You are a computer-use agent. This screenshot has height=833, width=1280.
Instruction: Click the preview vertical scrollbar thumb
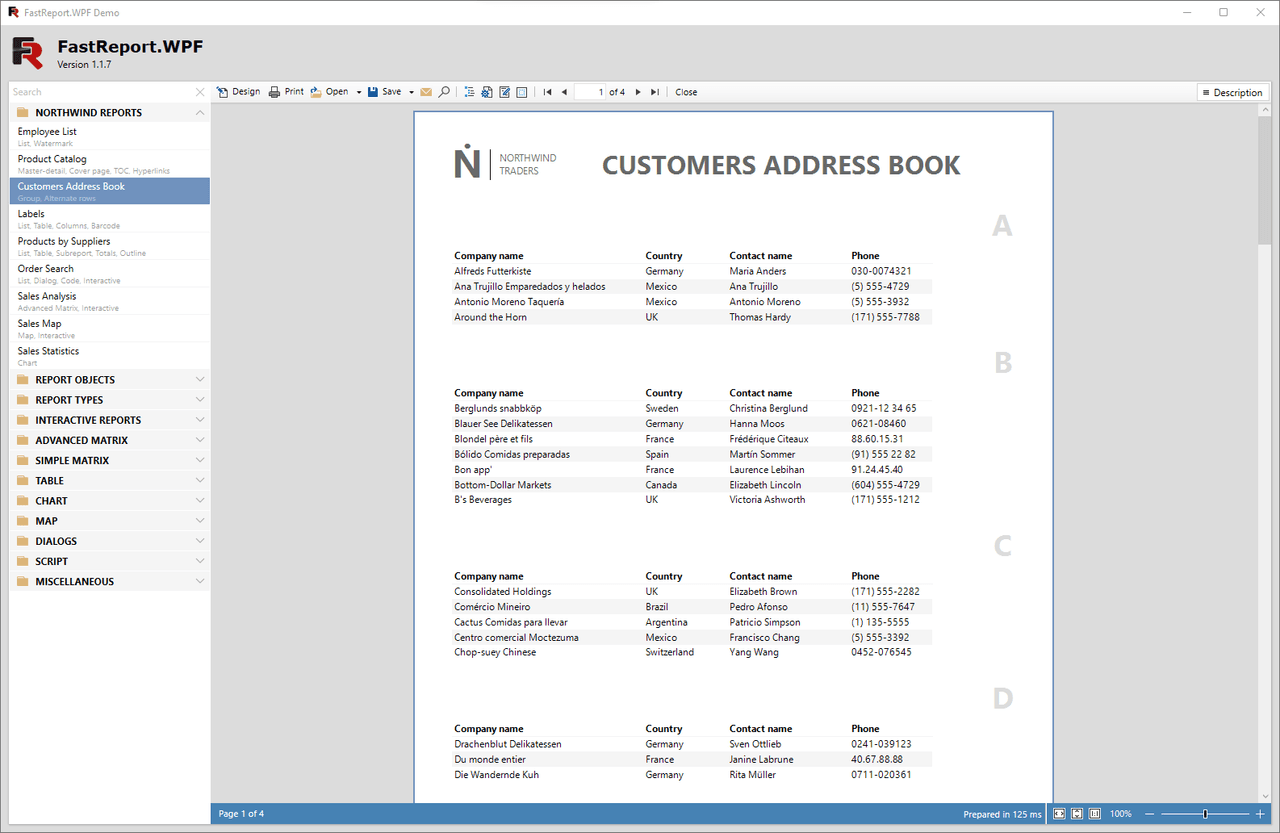[1264, 180]
